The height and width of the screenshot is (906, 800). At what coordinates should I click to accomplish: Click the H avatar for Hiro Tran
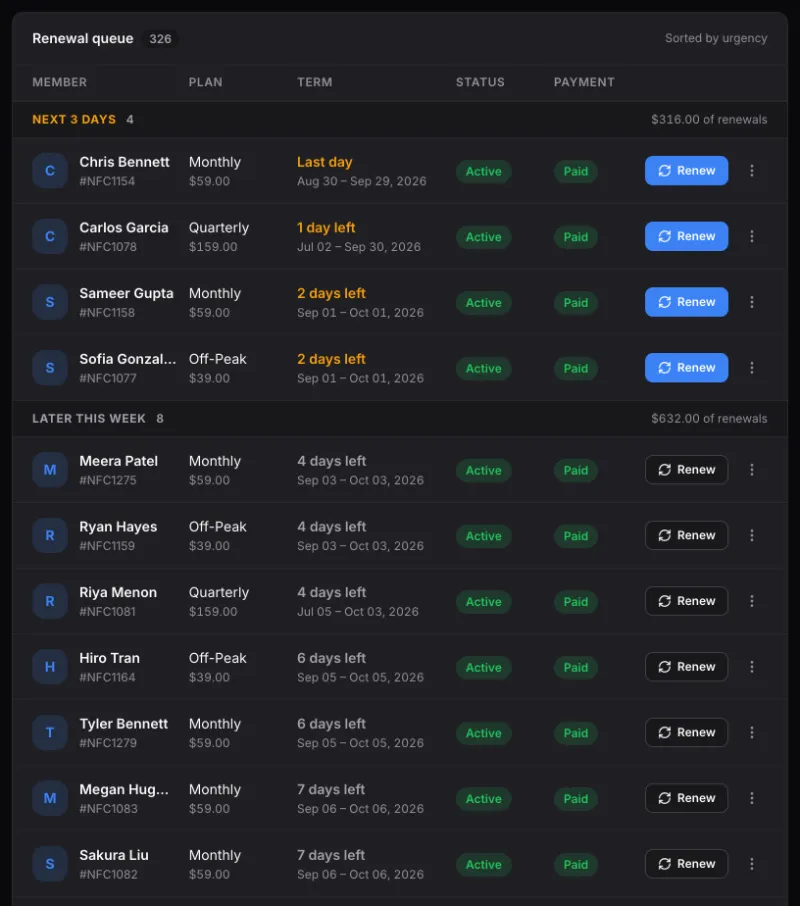click(x=50, y=667)
